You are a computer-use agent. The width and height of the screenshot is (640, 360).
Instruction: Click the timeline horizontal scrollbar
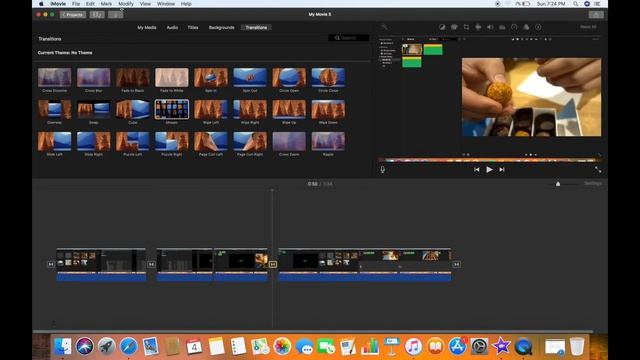tap(313, 331)
